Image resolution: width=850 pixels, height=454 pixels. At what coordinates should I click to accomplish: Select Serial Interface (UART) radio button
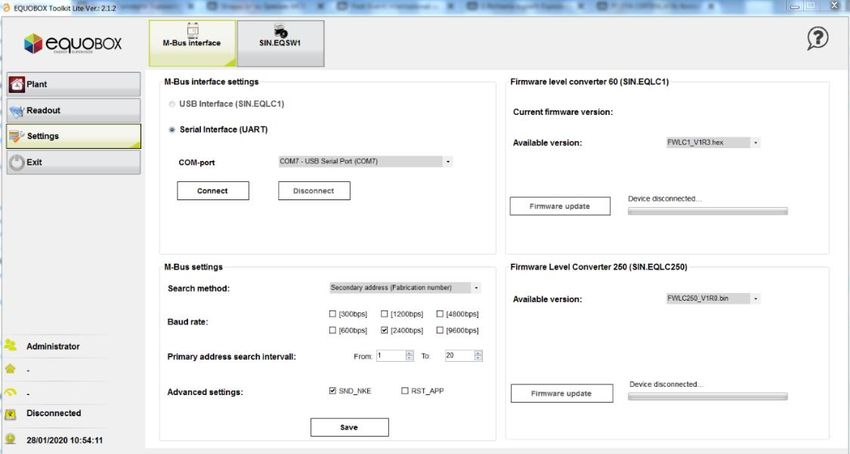point(172,130)
